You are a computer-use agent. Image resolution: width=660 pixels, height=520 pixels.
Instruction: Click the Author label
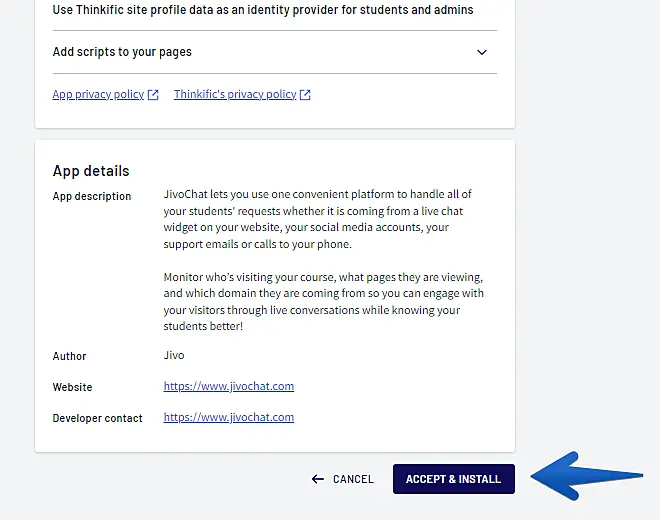click(x=70, y=356)
